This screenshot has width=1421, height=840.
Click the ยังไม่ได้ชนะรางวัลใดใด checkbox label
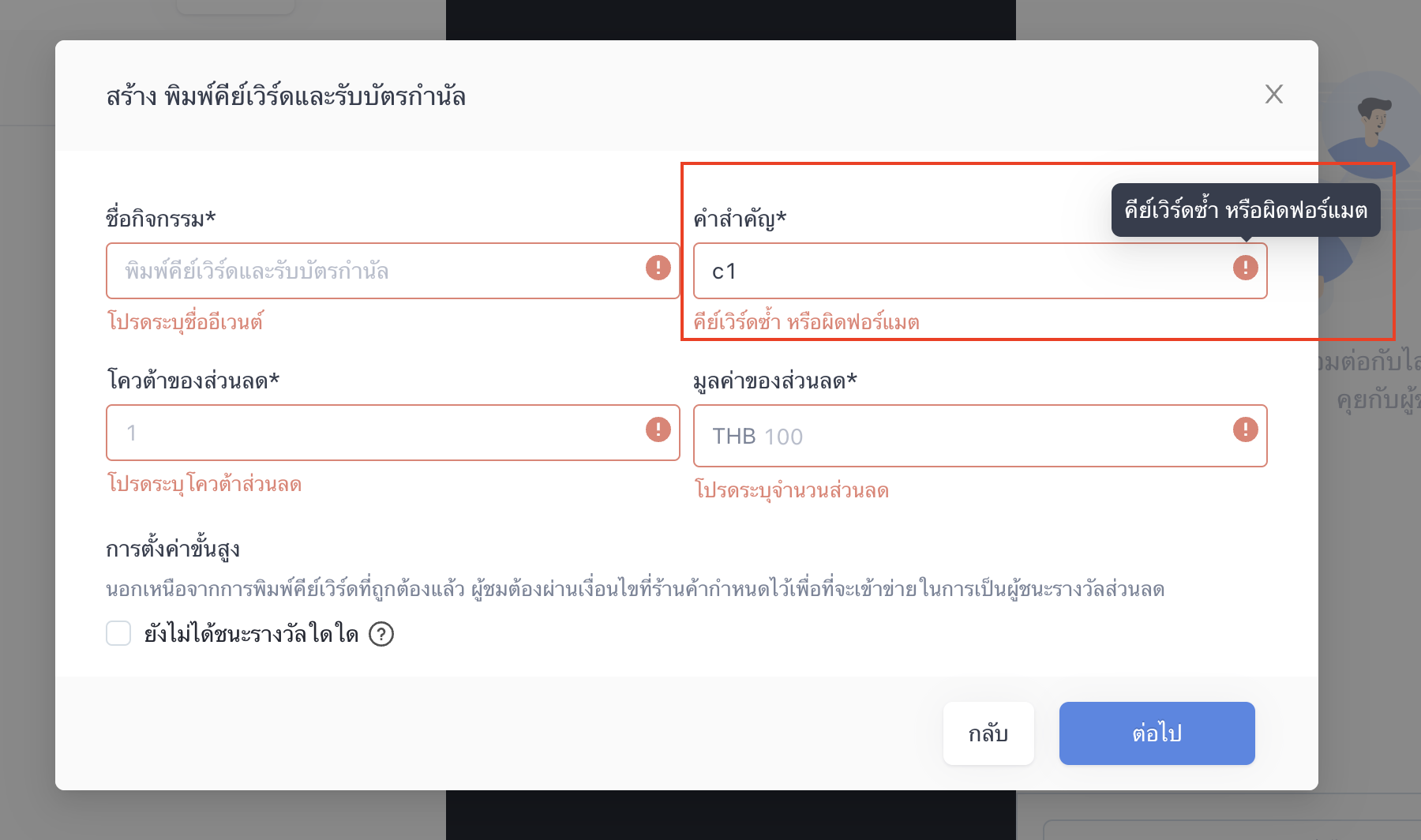(x=251, y=634)
